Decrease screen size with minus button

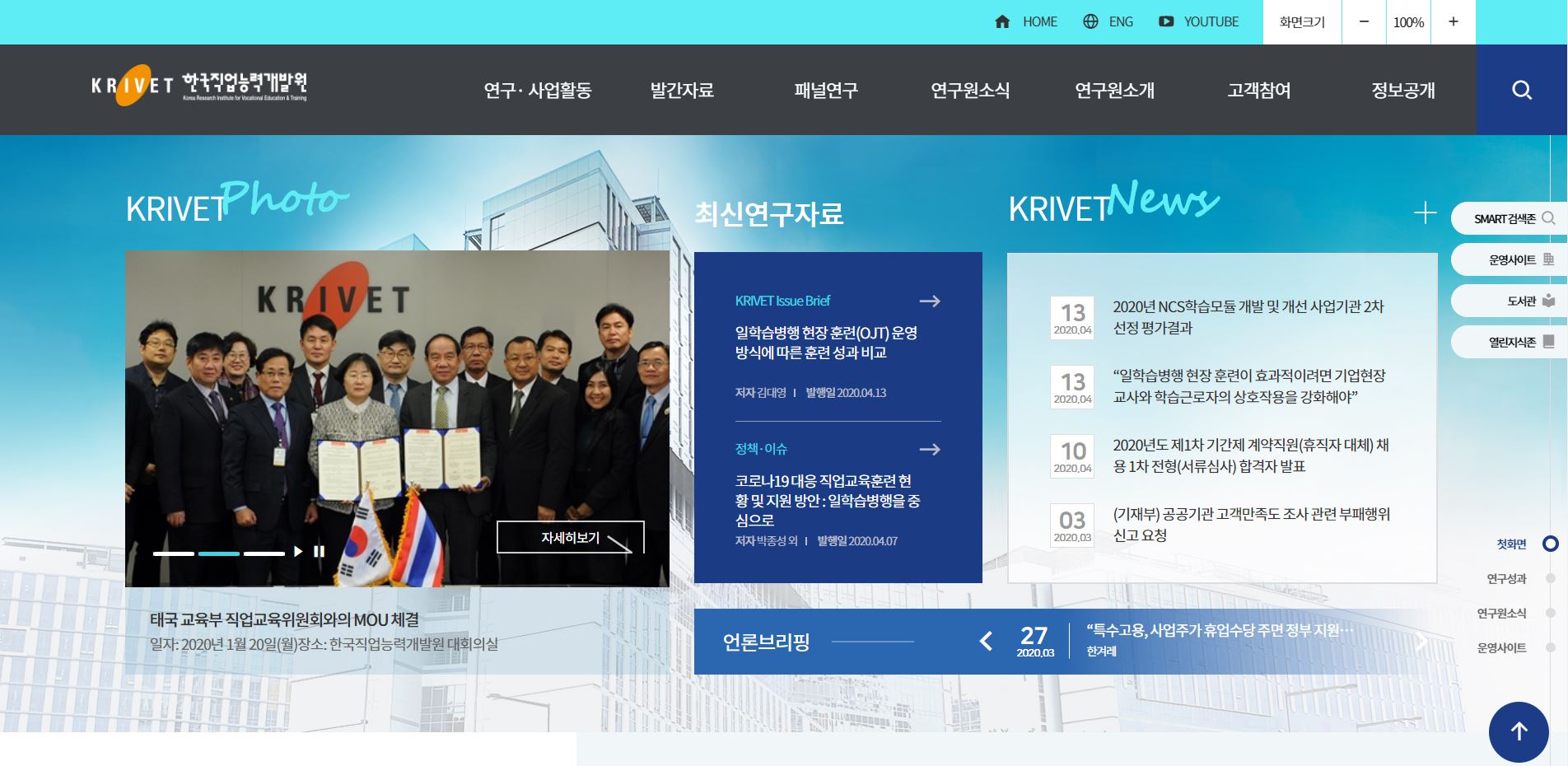1364,22
